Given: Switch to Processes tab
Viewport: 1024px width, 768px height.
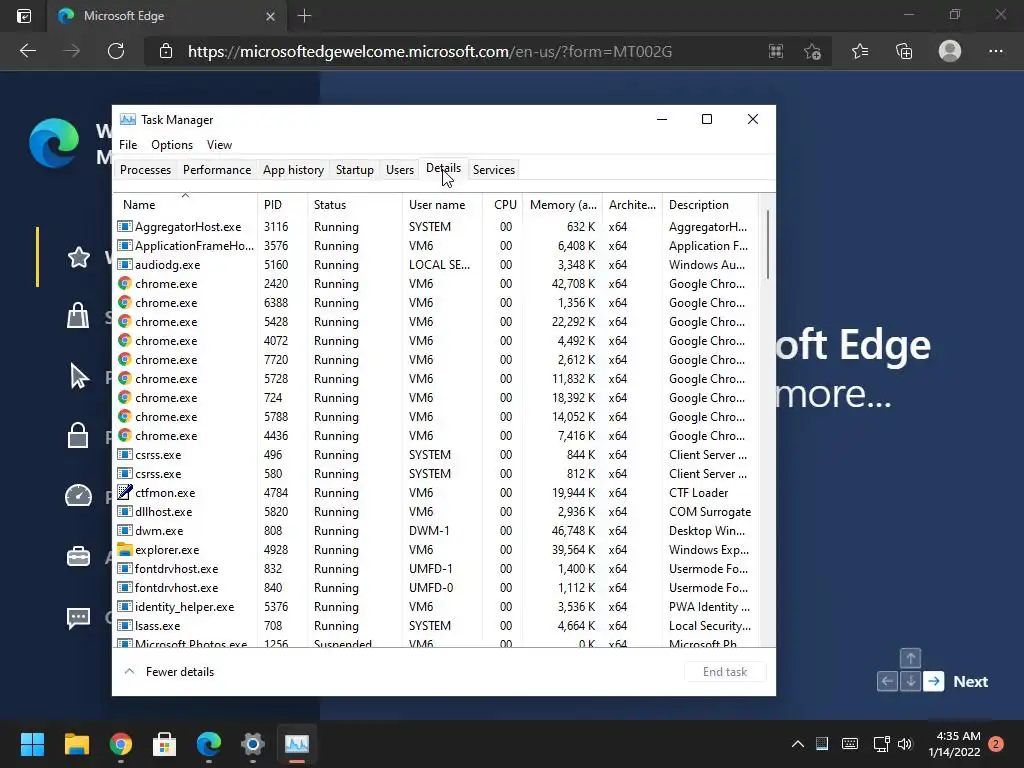Looking at the screenshot, I should pyautogui.click(x=146, y=170).
